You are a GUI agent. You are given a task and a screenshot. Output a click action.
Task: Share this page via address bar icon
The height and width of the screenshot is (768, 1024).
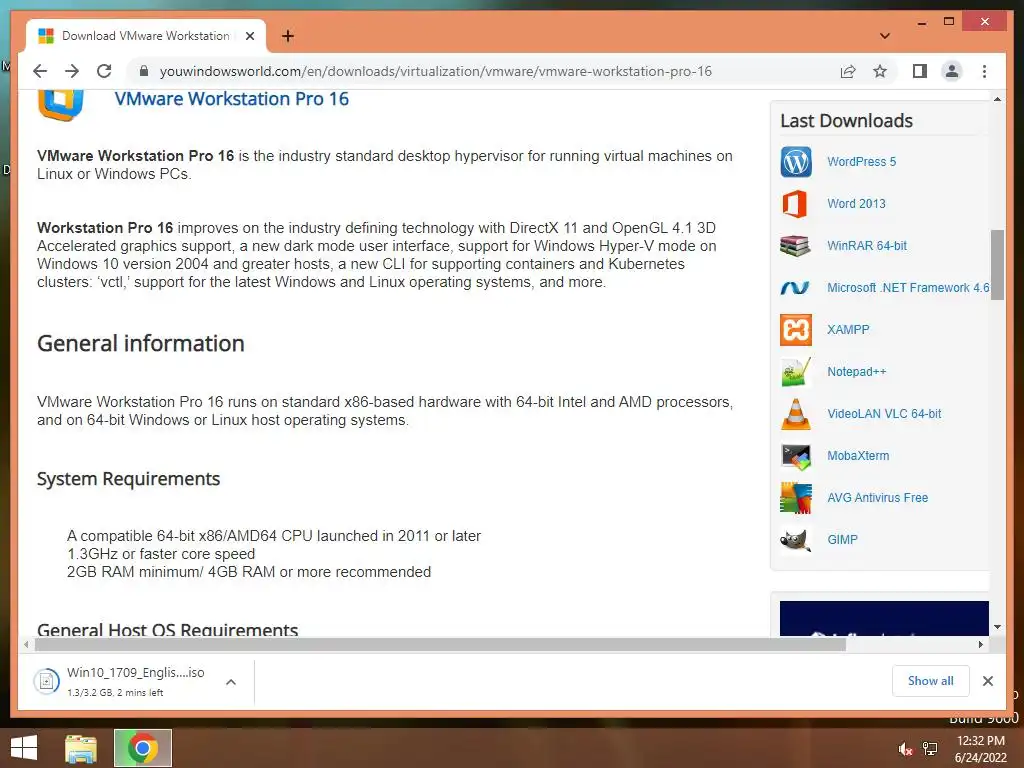coord(848,71)
